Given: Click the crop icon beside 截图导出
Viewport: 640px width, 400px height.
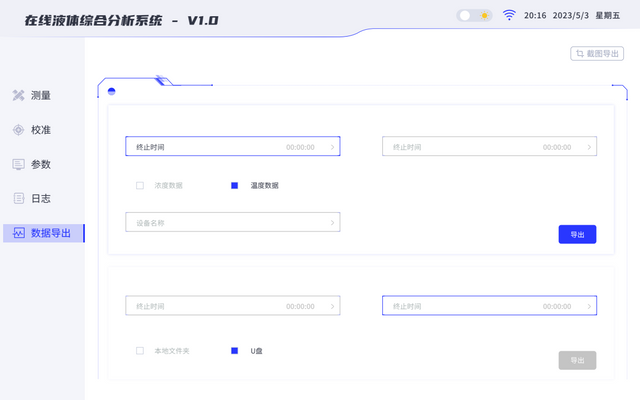Looking at the screenshot, I should 578,54.
